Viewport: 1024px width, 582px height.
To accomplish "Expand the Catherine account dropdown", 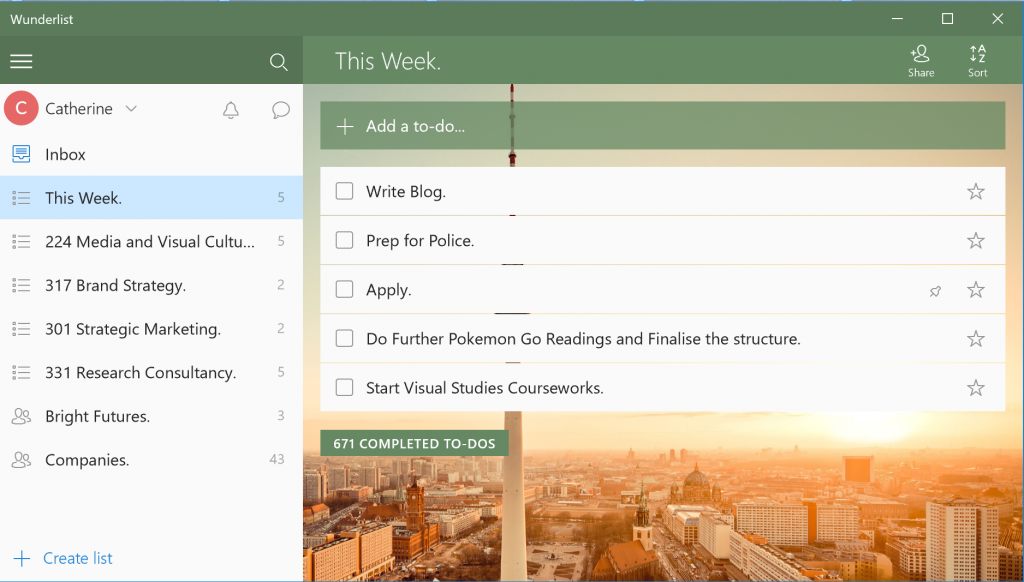I will click(x=130, y=109).
